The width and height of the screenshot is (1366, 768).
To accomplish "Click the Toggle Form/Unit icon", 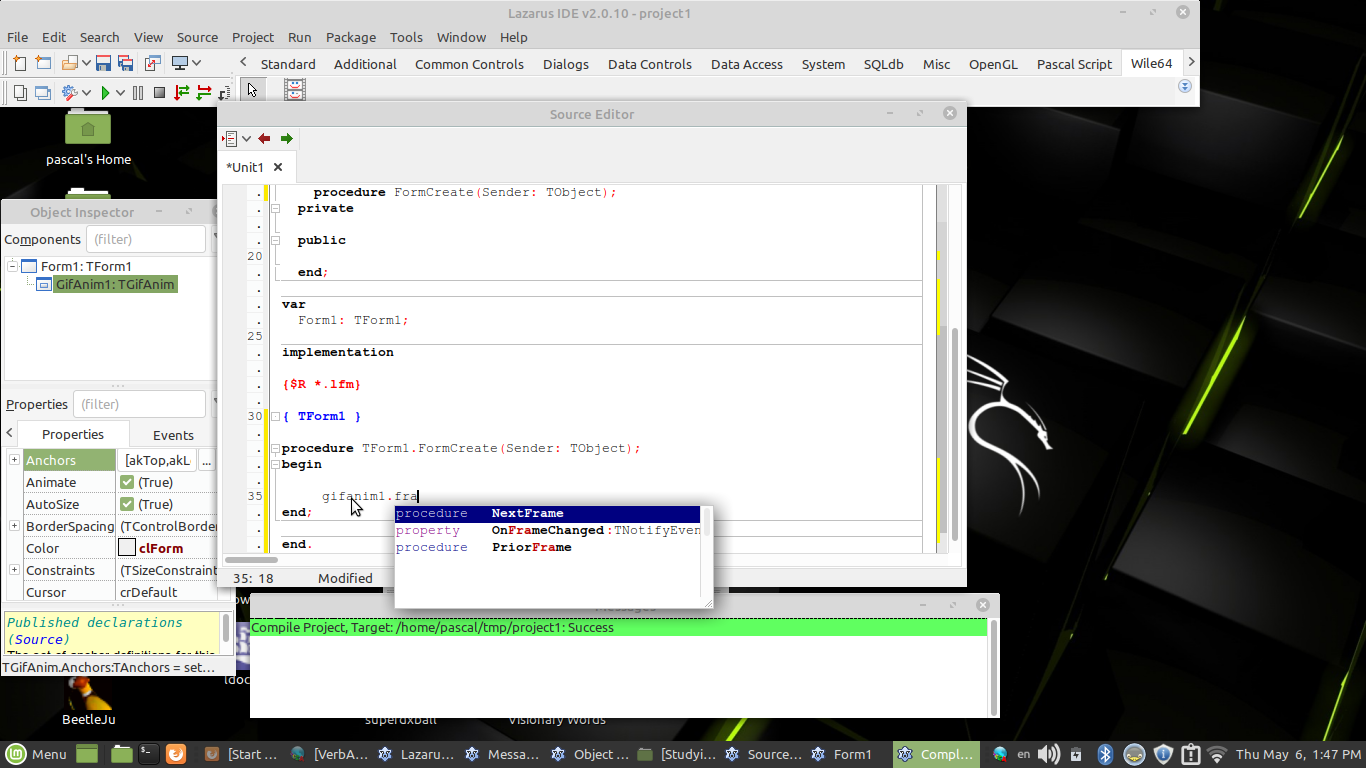I will [153, 63].
